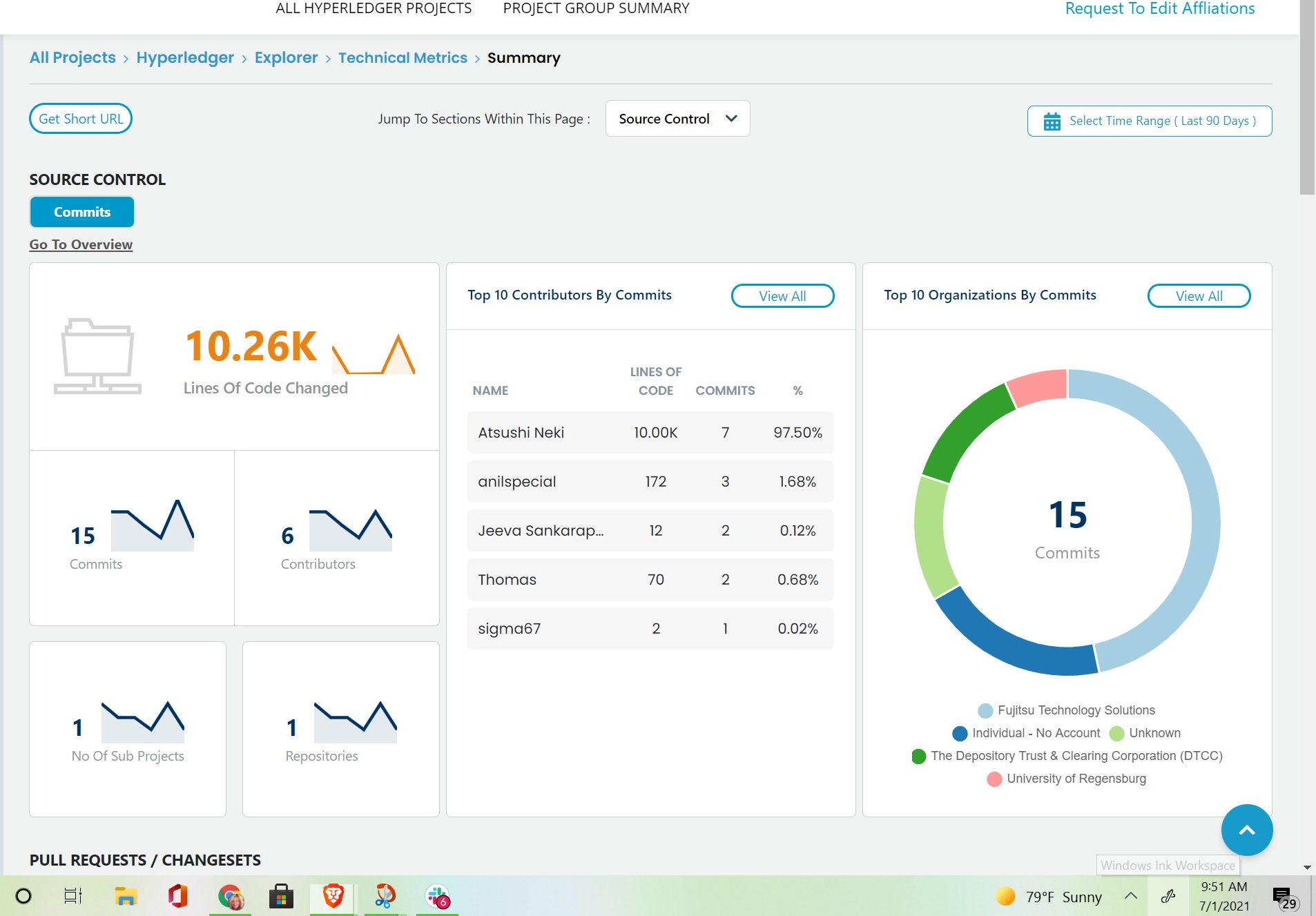This screenshot has width=1316, height=916.
Task: Click the Contributors sparkline chart next to 6
Action: 351,530
